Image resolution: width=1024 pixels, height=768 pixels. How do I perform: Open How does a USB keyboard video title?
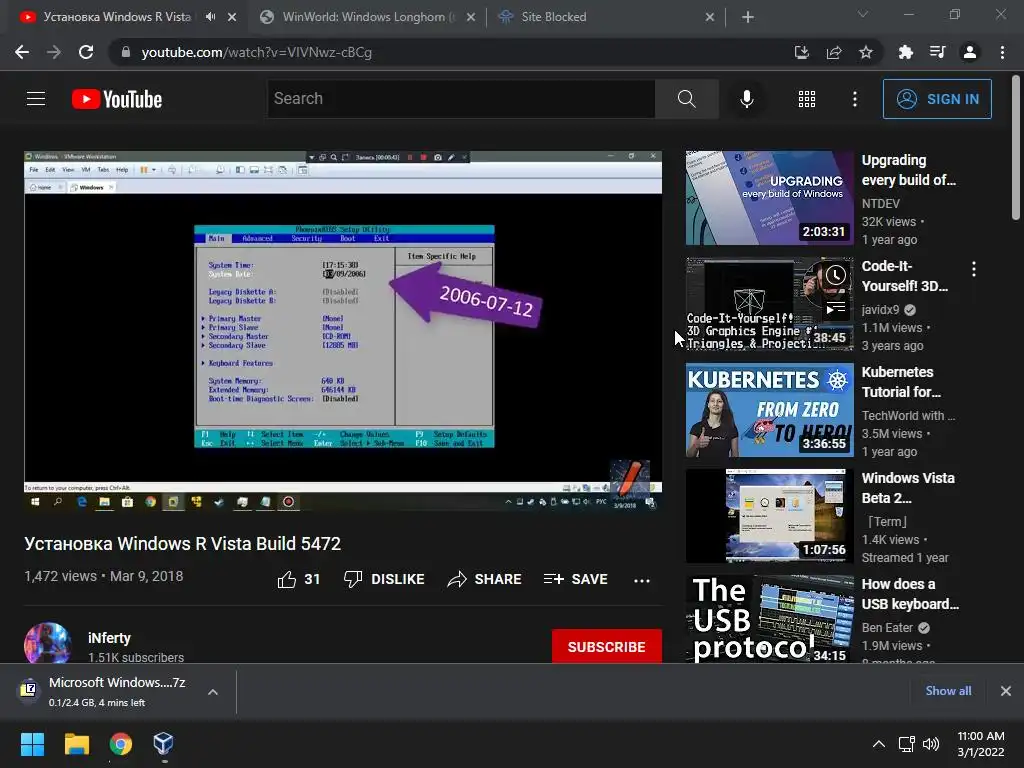pyautogui.click(x=910, y=594)
